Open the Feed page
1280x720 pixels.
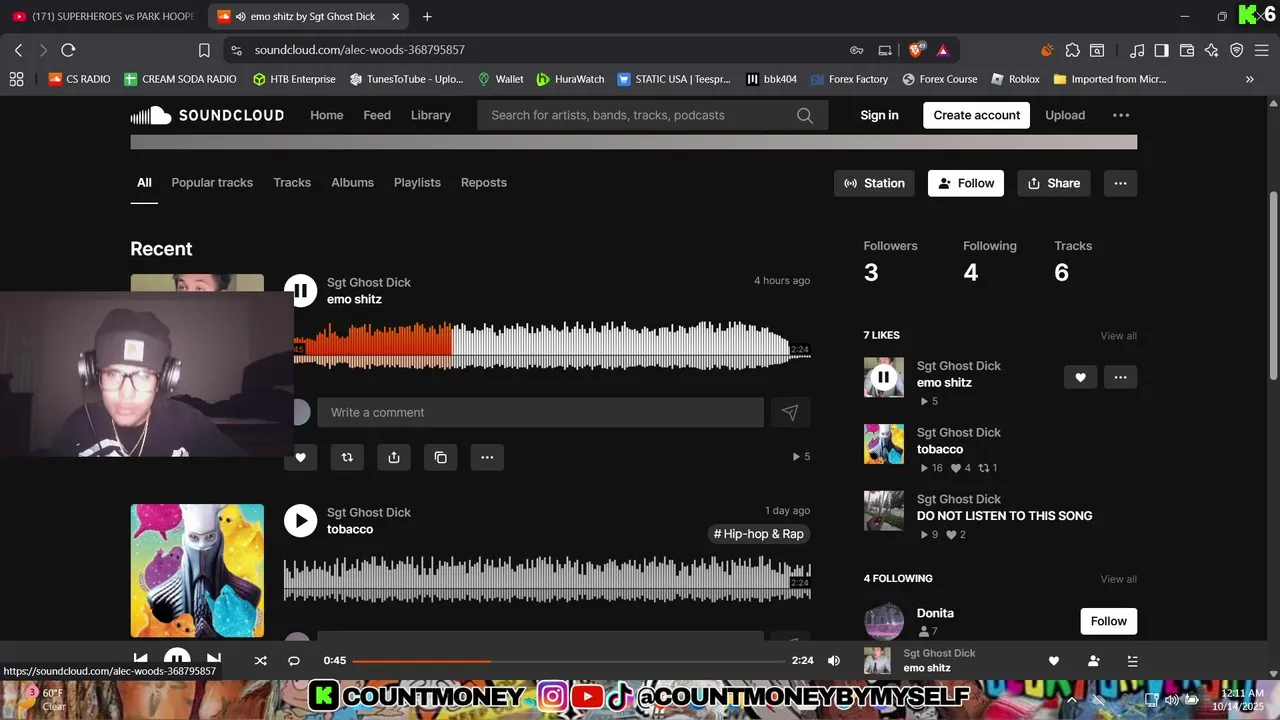tap(377, 115)
